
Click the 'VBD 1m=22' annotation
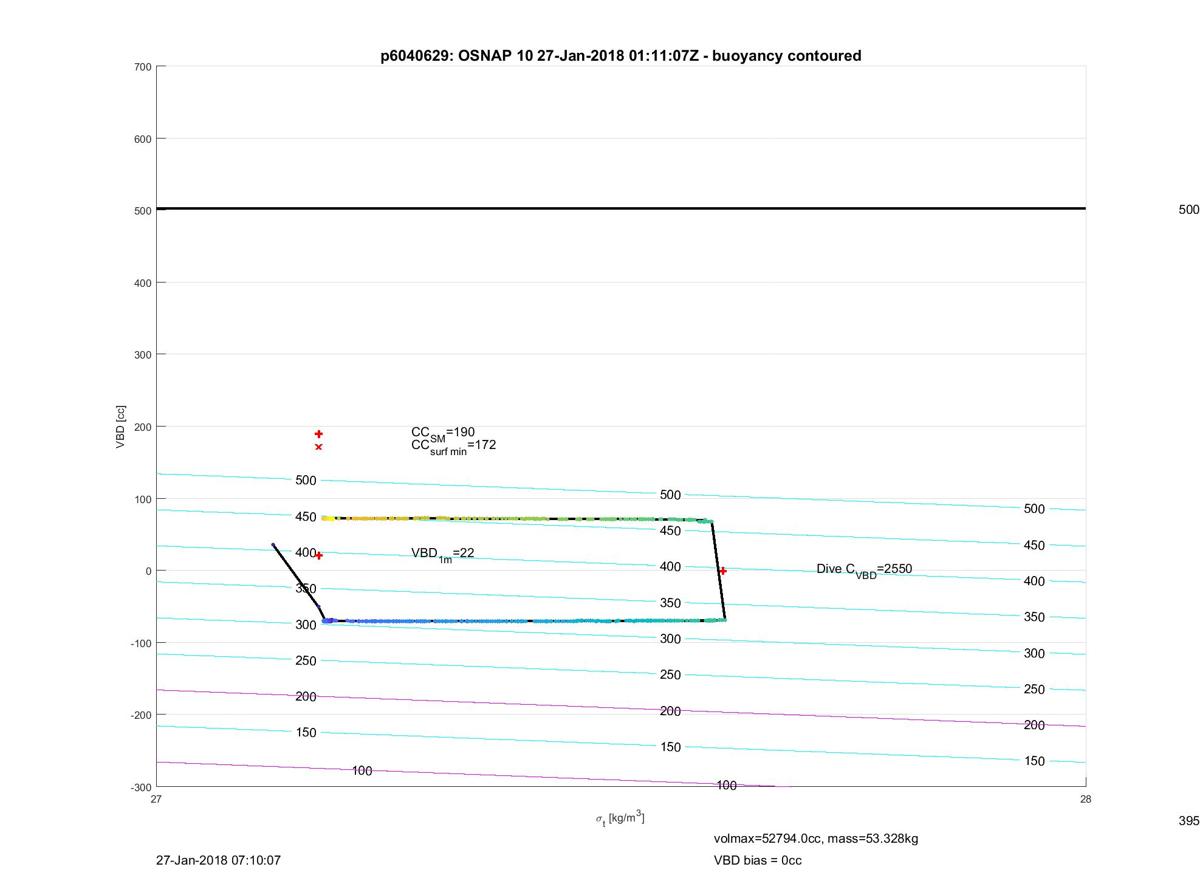pos(443,553)
